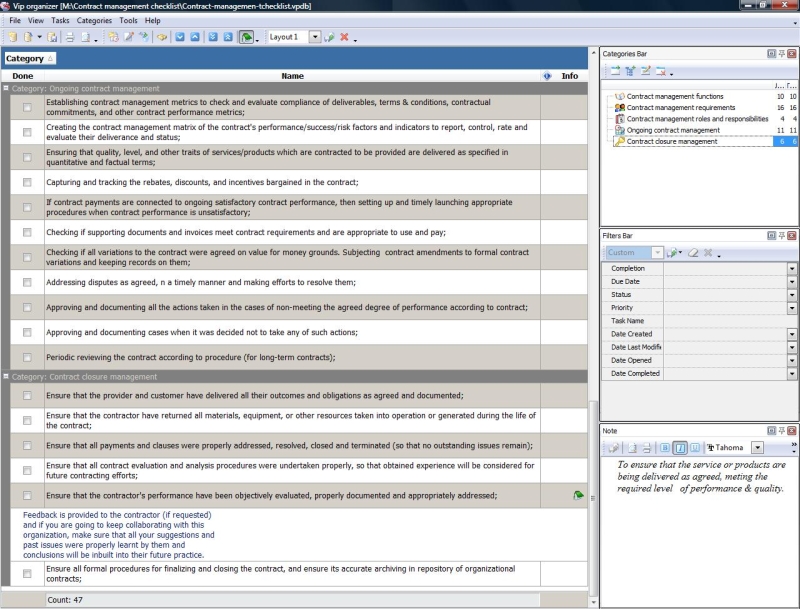Check Done box for 'Periodic reviewing the contract'

click(x=27, y=357)
